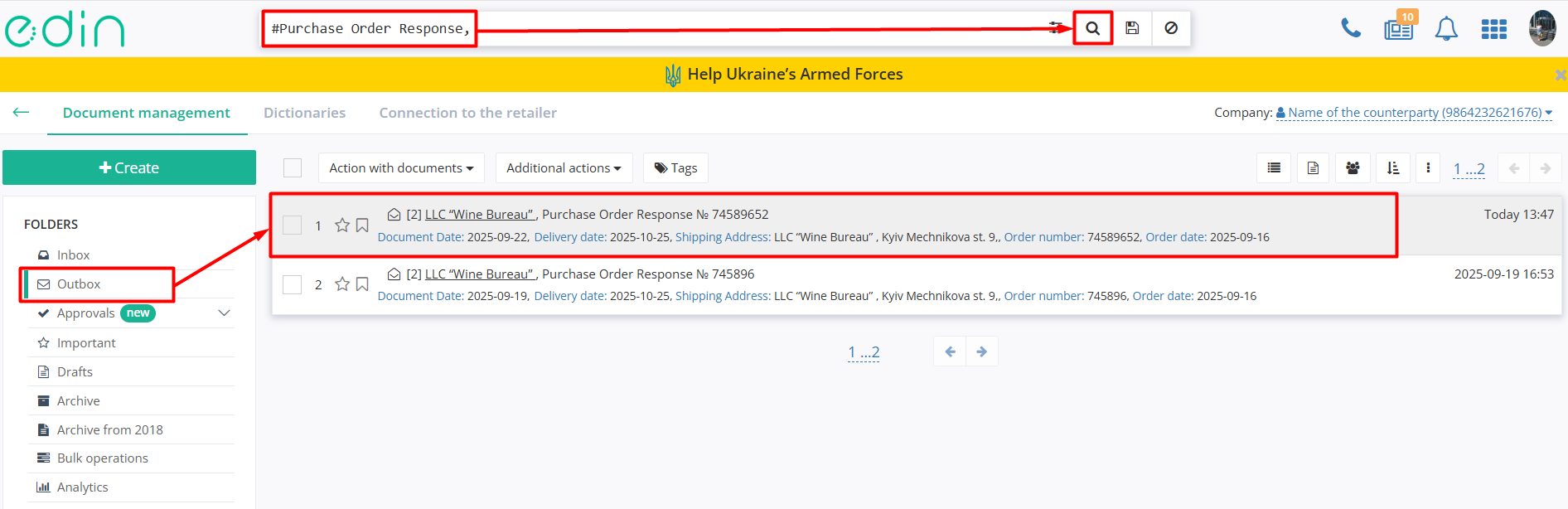Open Help Ukraine's Armed Forces banner link
Viewport: 1568px width, 509px height.
(784, 75)
